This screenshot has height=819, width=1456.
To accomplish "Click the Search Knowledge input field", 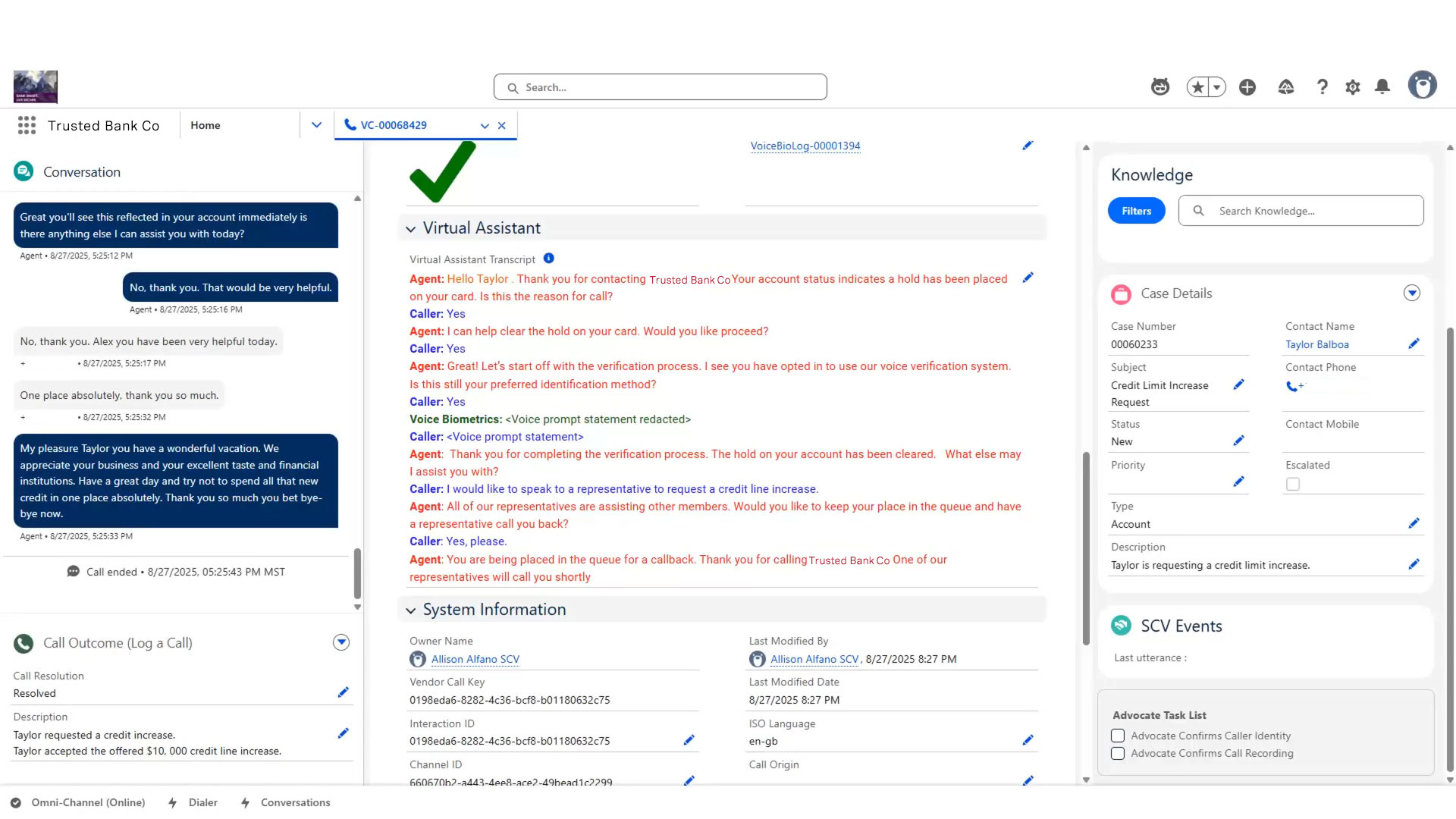I will click(x=1300, y=210).
